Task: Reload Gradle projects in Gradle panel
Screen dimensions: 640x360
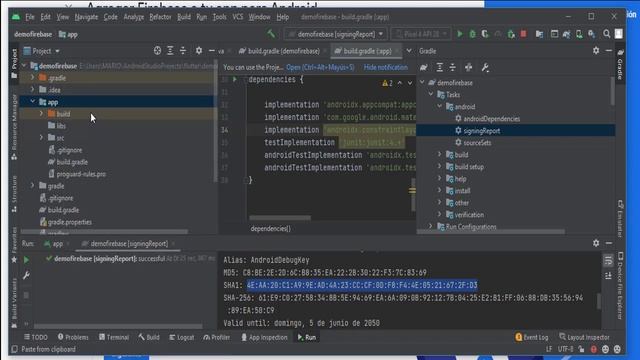Action: (424, 67)
